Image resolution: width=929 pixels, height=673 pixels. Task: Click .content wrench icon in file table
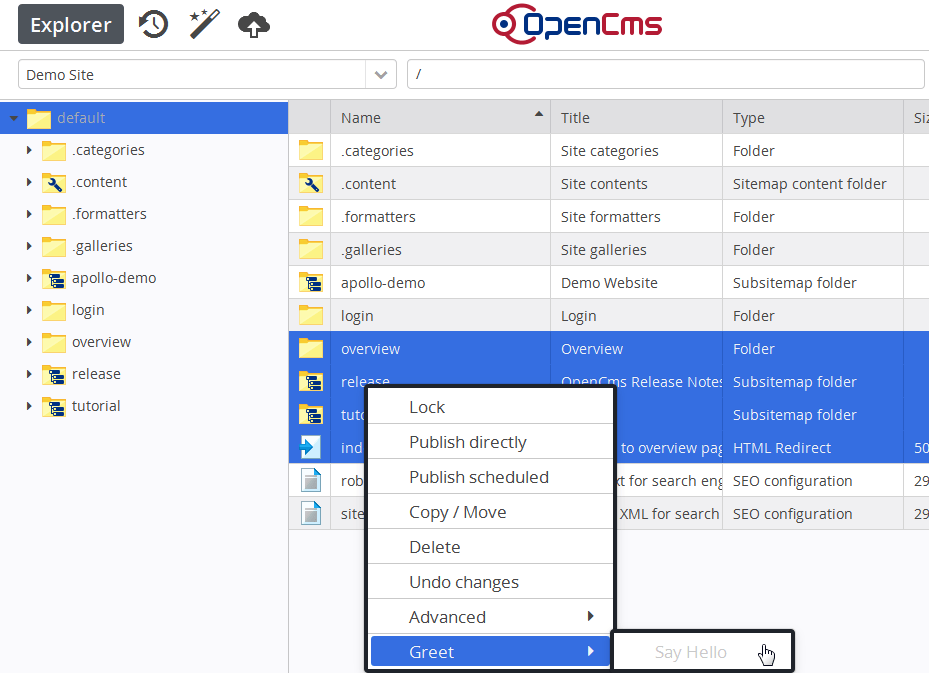click(x=311, y=184)
